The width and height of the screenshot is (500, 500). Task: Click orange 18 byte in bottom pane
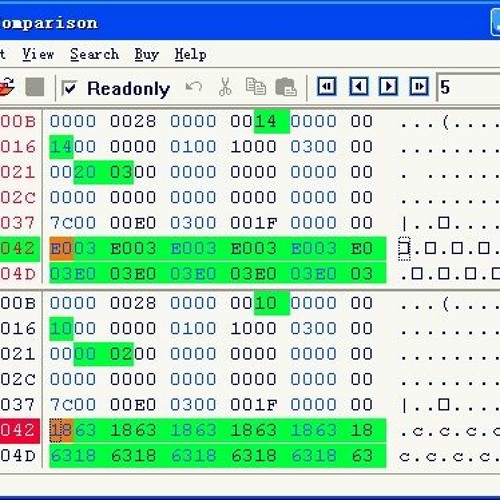point(61,430)
